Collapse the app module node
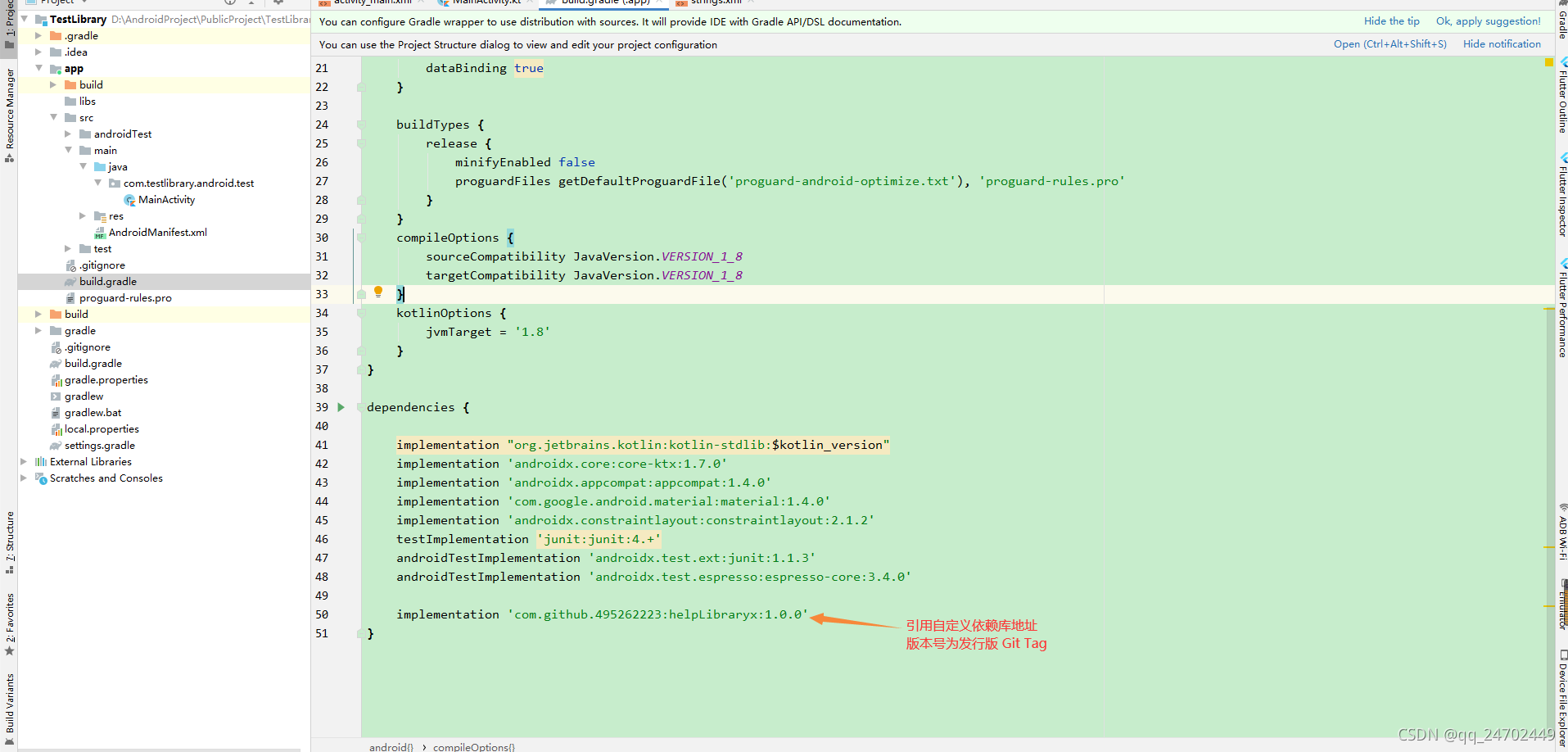This screenshot has height=752, width=1568. point(38,68)
